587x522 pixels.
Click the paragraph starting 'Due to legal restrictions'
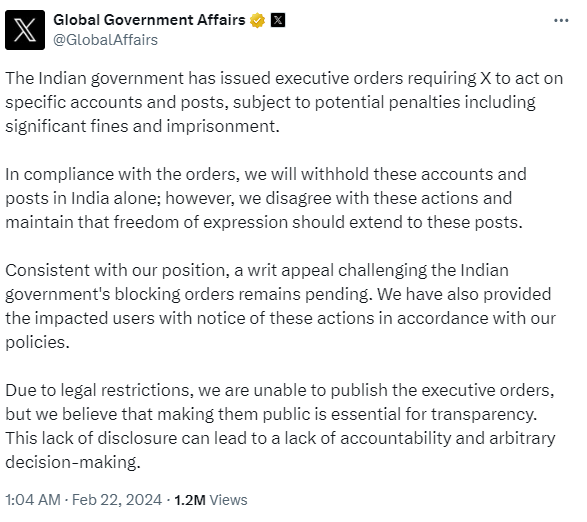coord(280,426)
